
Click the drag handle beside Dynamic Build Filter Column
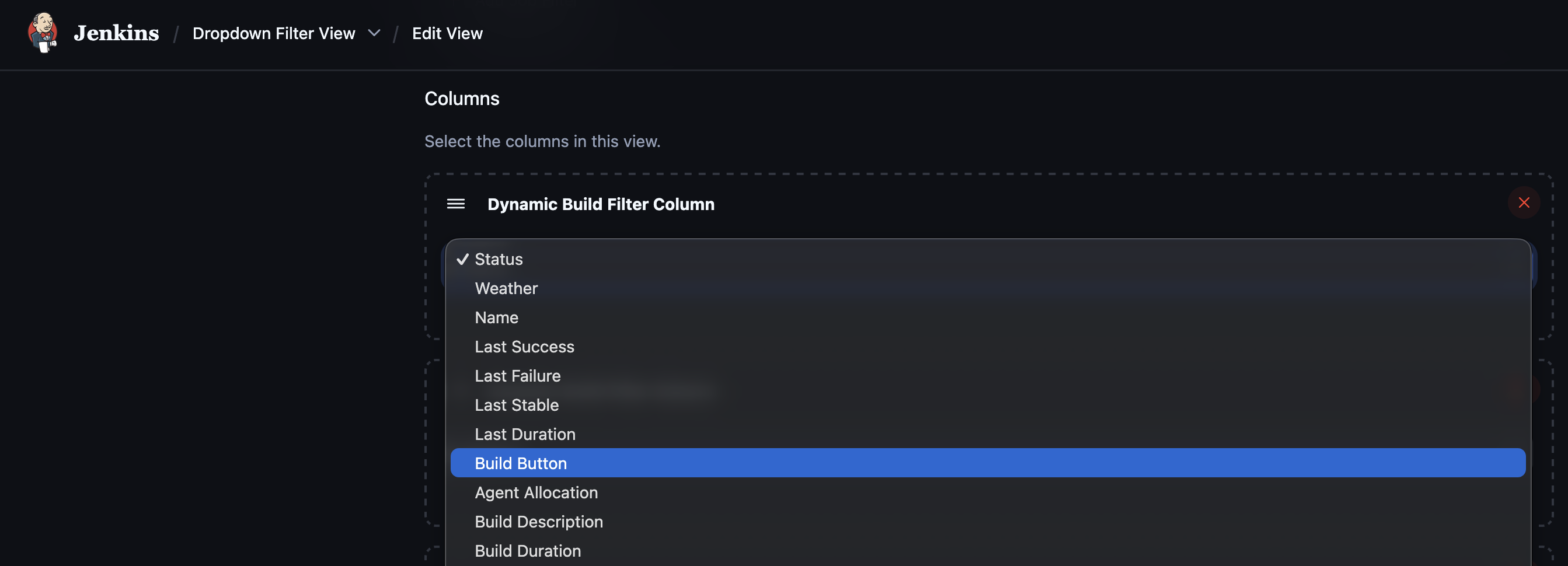(x=455, y=204)
